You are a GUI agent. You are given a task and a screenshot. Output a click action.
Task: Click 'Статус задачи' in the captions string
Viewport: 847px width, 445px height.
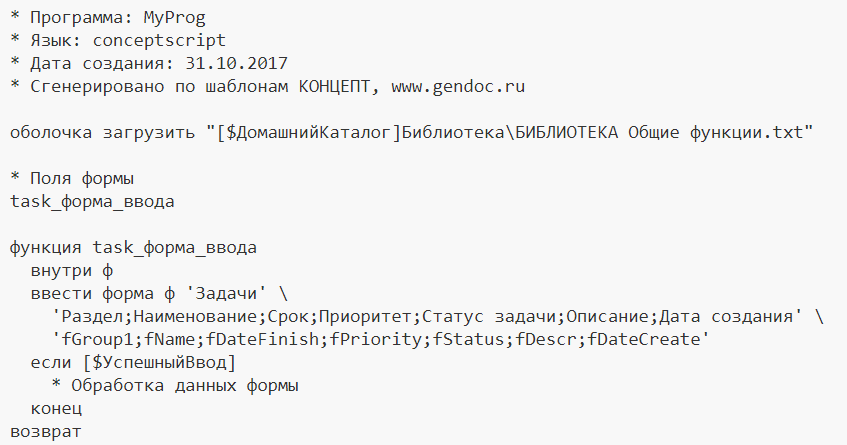(488, 316)
